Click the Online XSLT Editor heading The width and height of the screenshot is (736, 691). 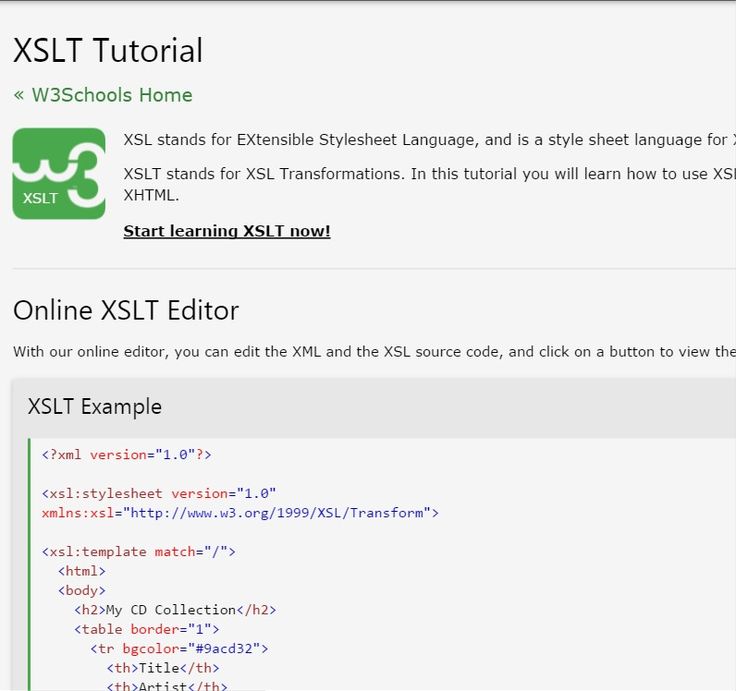[x=126, y=310]
